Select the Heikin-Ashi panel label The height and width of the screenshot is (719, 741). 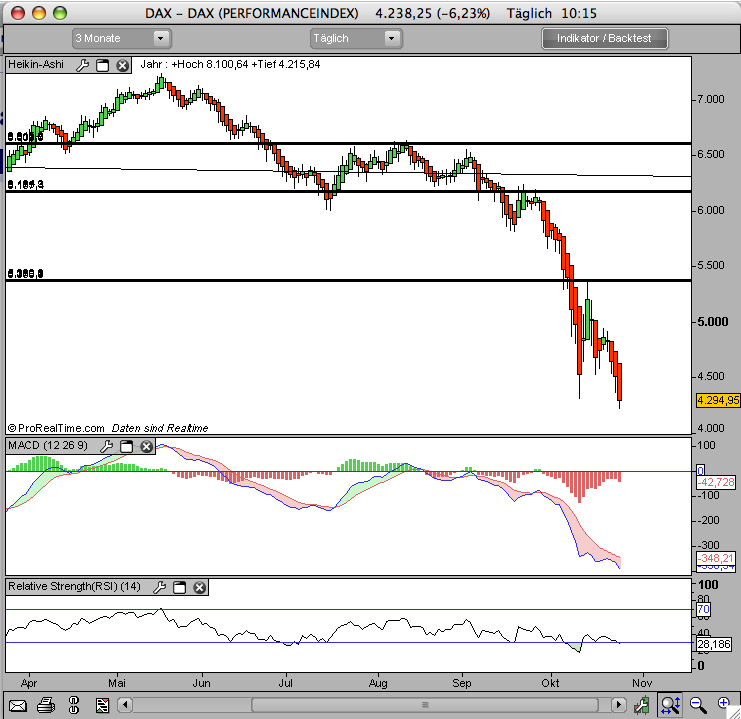36,64
